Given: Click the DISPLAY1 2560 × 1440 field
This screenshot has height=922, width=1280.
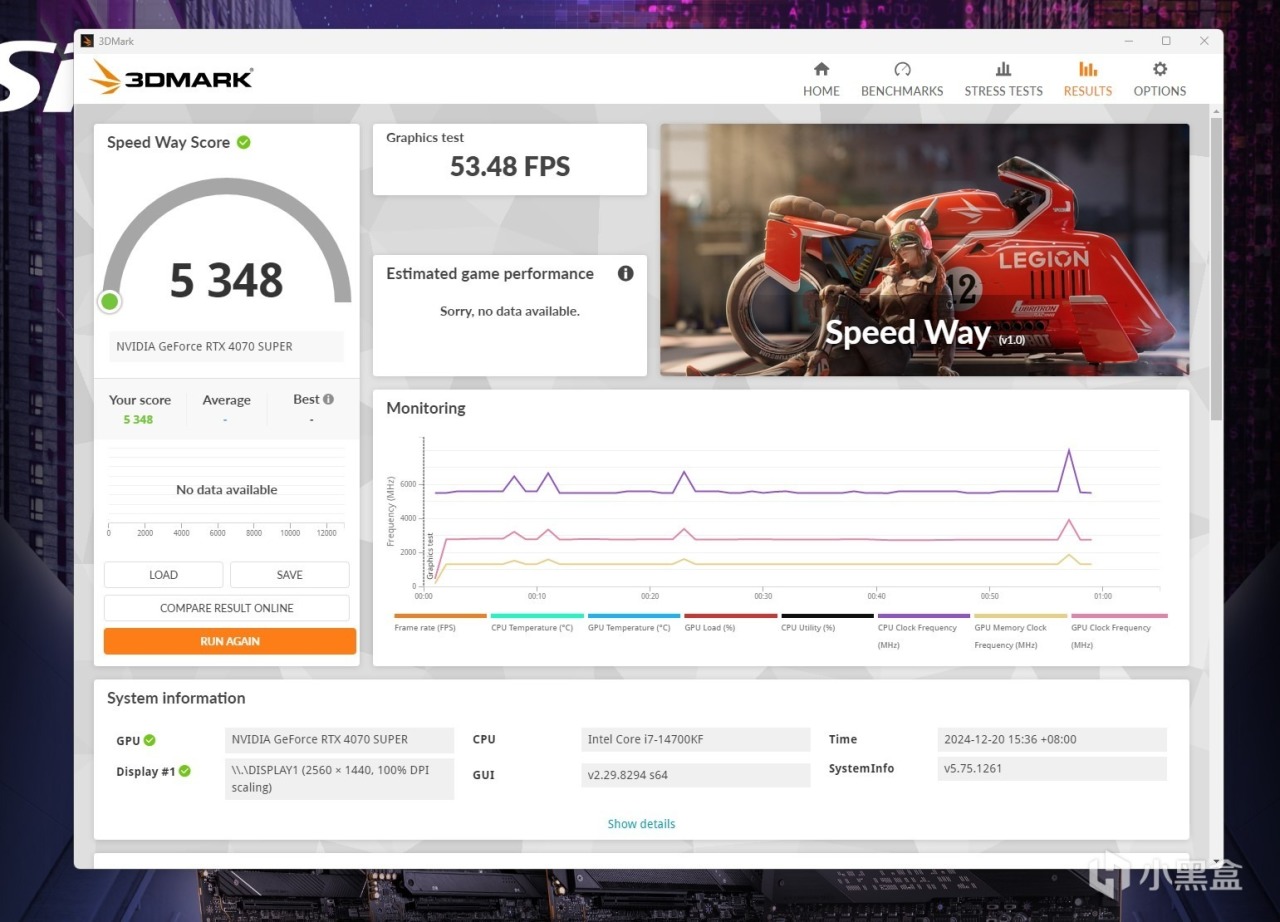Looking at the screenshot, I should pyautogui.click(x=340, y=779).
